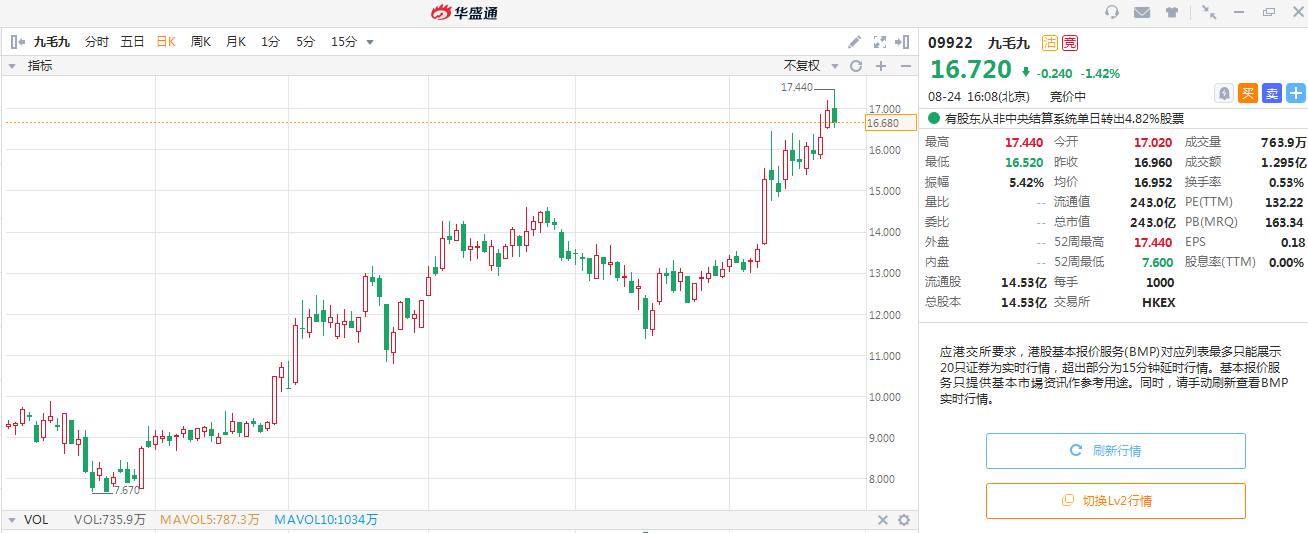
Task: Click the 切换Lv2行情 button
Action: point(1115,501)
